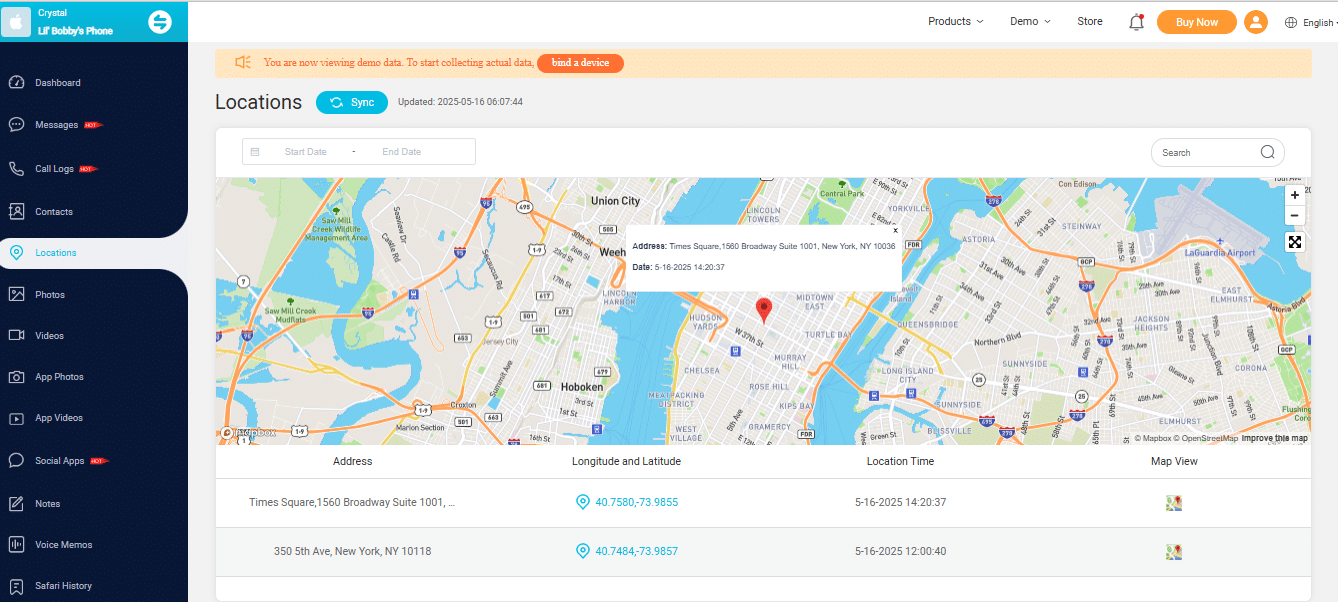Open the English language selector
This screenshot has height=602, width=1338.
point(1310,23)
